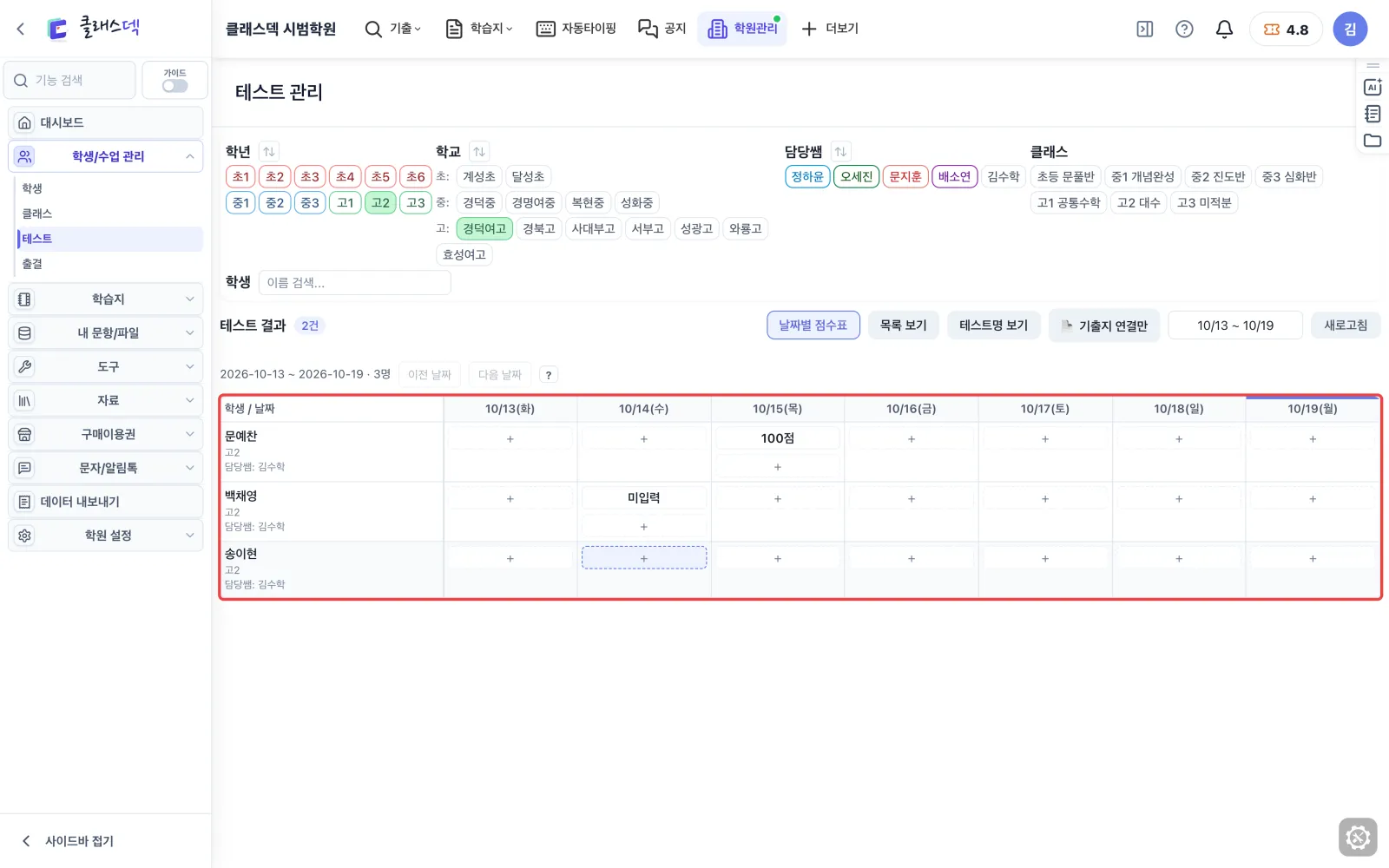Open the ? help beside 다음 날짜

pos(549,375)
